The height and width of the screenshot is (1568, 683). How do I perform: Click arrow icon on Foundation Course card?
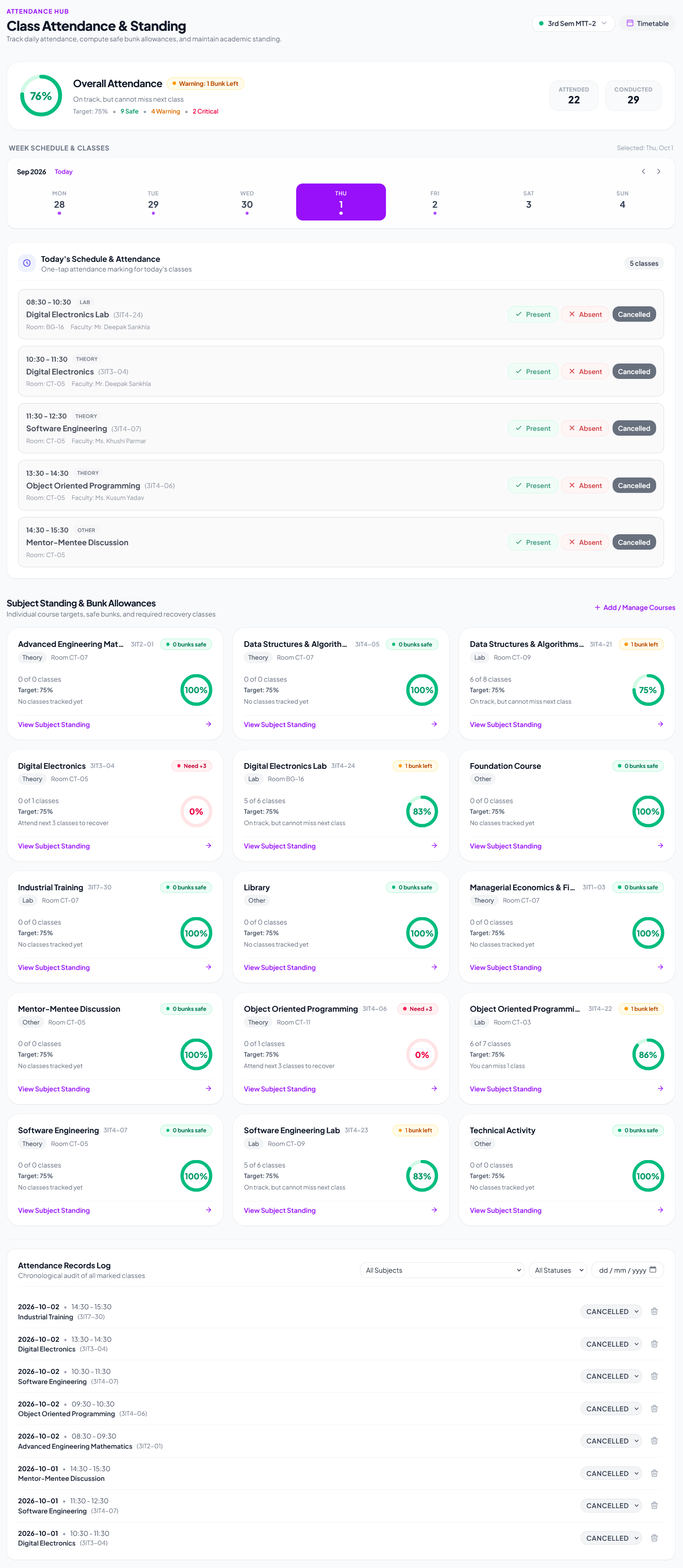[x=661, y=845]
